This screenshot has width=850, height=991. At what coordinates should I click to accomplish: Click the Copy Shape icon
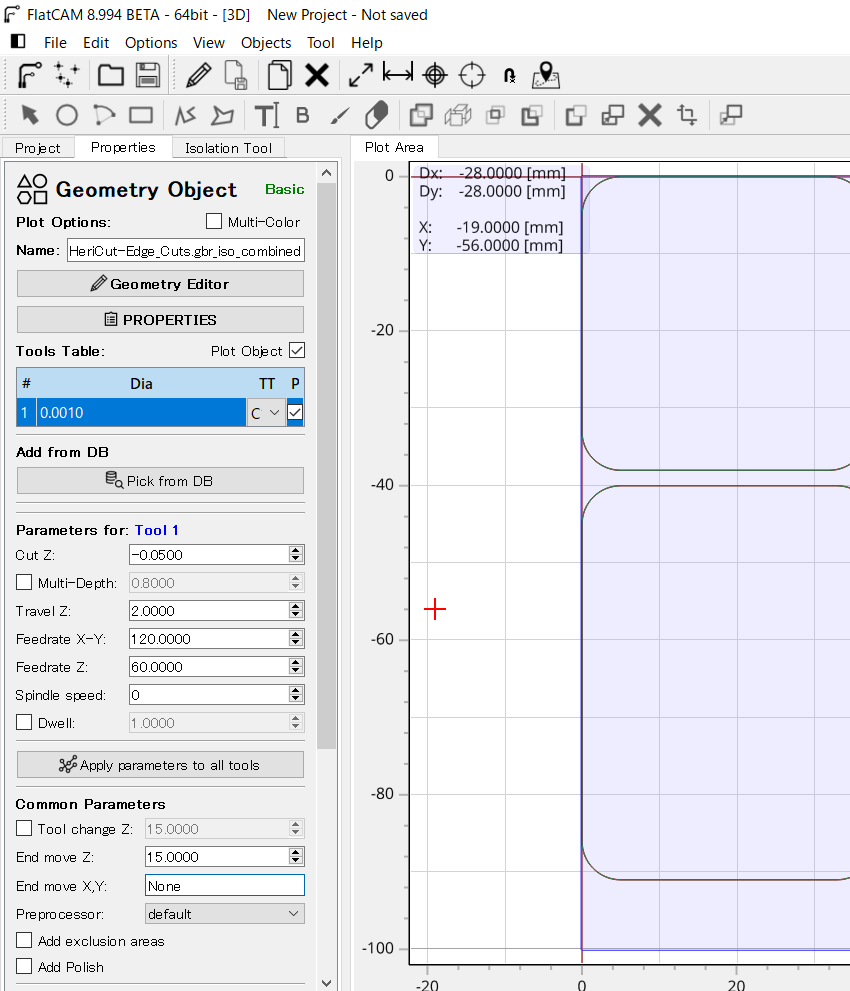(x=613, y=115)
